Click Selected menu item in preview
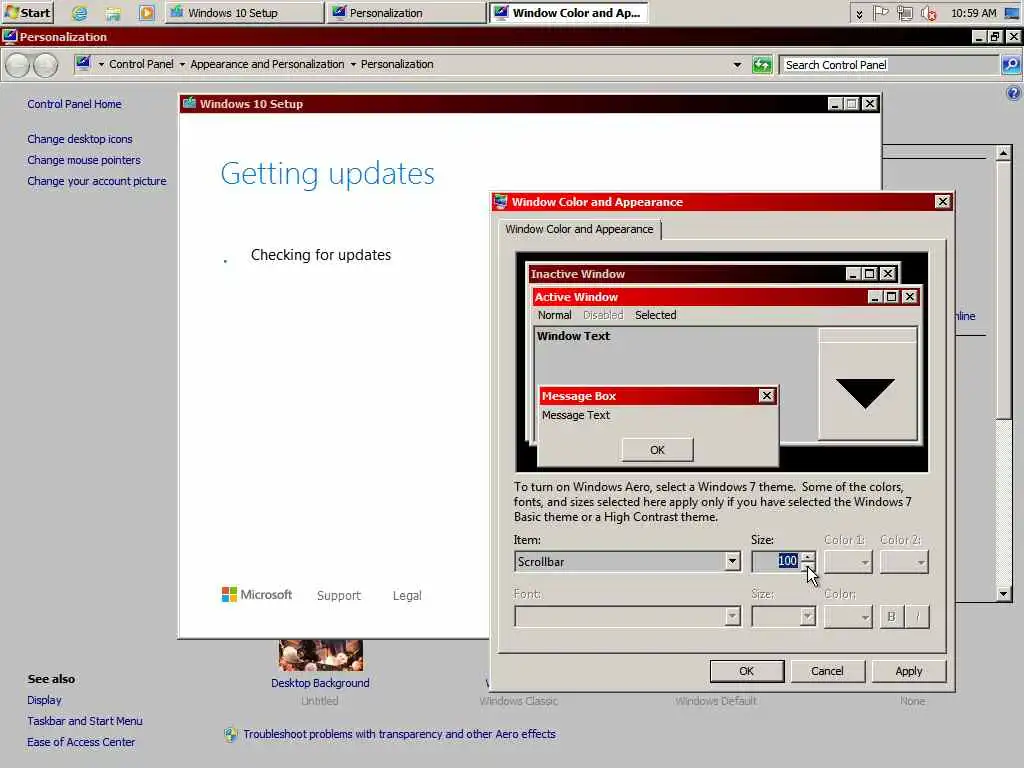 pyautogui.click(x=656, y=315)
